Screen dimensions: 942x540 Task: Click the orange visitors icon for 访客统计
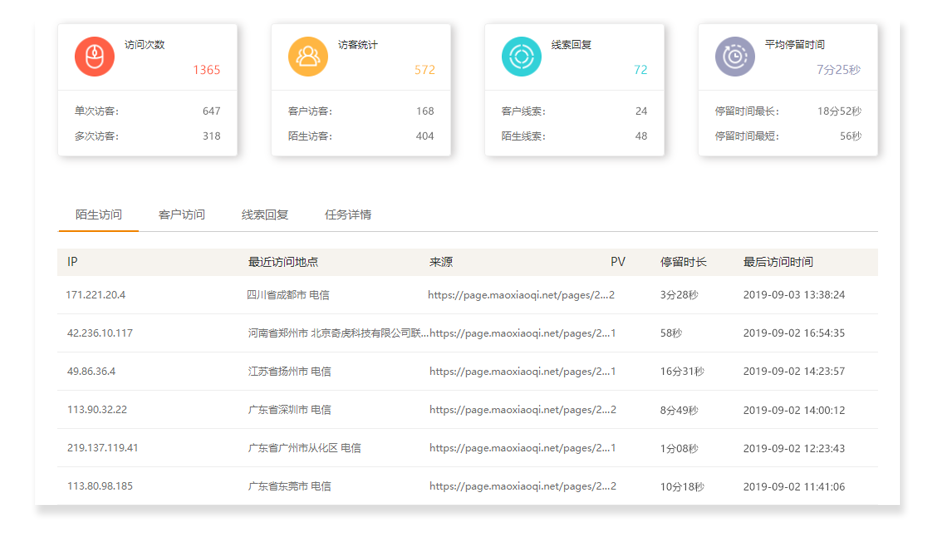click(308, 56)
